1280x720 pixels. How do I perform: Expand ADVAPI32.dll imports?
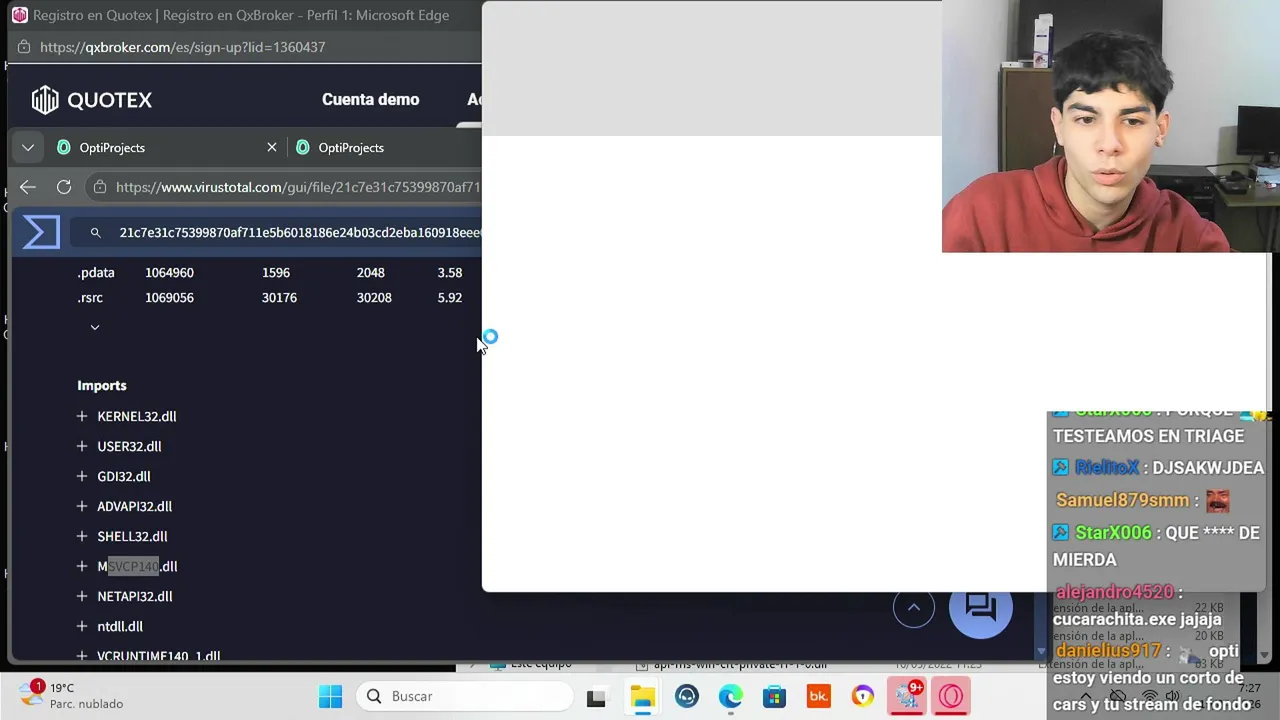[x=82, y=506]
